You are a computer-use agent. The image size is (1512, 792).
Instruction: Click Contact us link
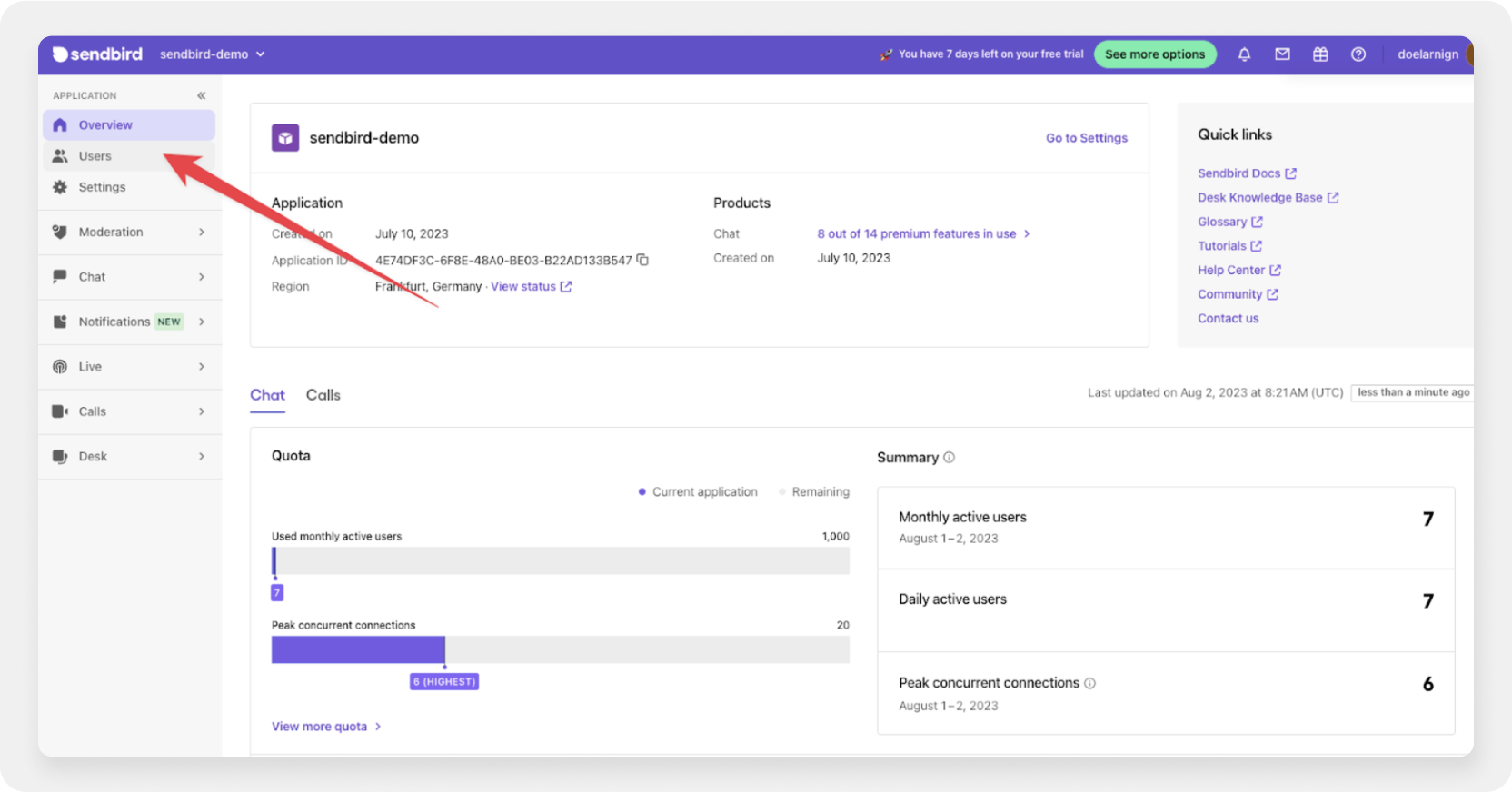1228,319
